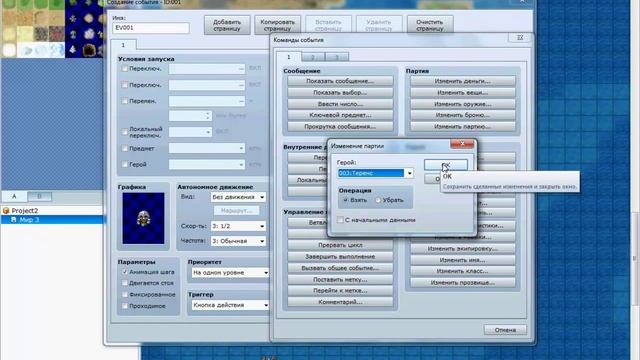Image resolution: width=640 pixels, height=360 pixels.
Task: Open Триггер dropdown Кнопка действия
Action: tap(230, 305)
